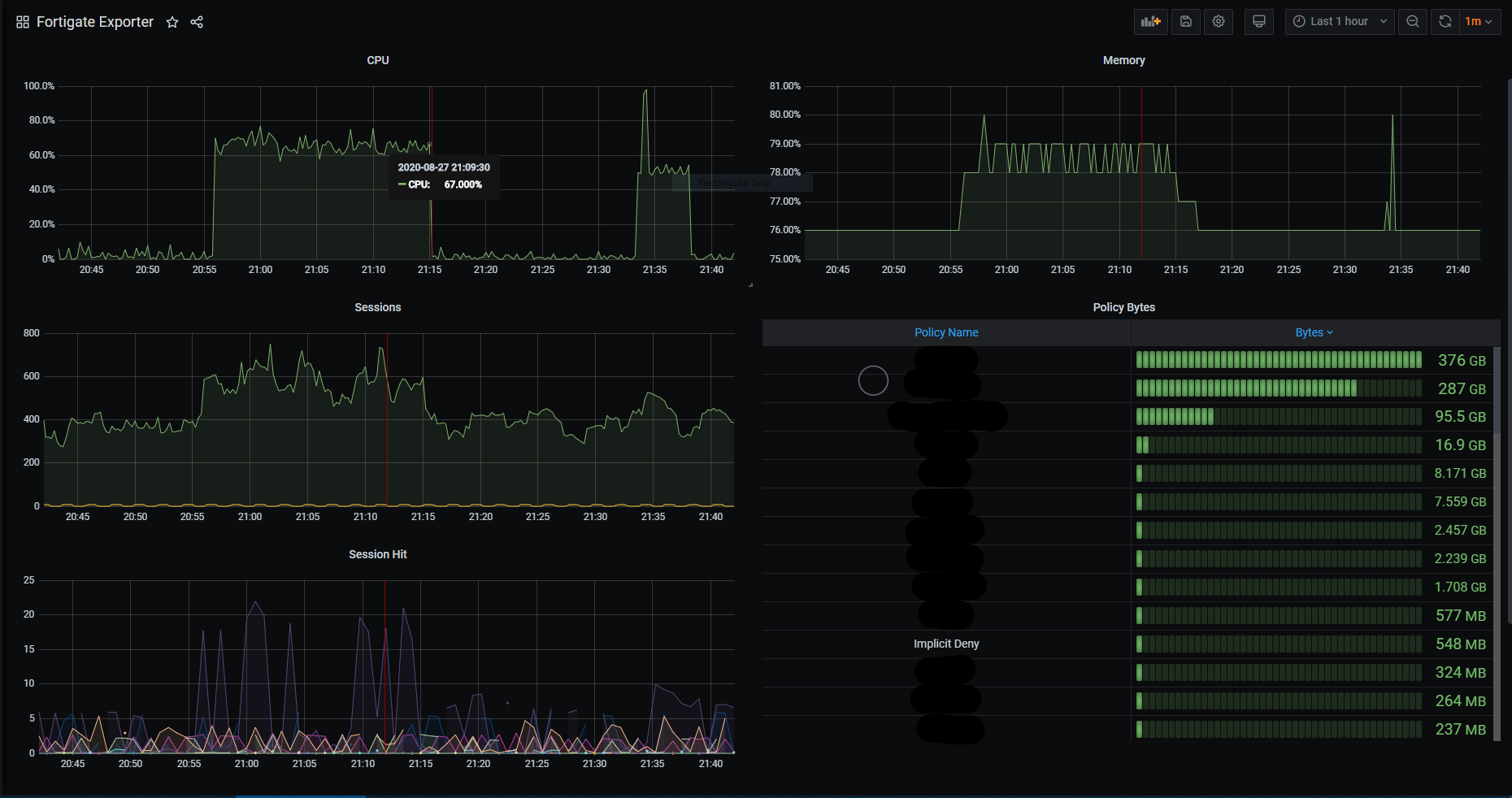Click the 548 MB bytes value
Viewport: 1512px width, 798px height.
[x=1461, y=644]
